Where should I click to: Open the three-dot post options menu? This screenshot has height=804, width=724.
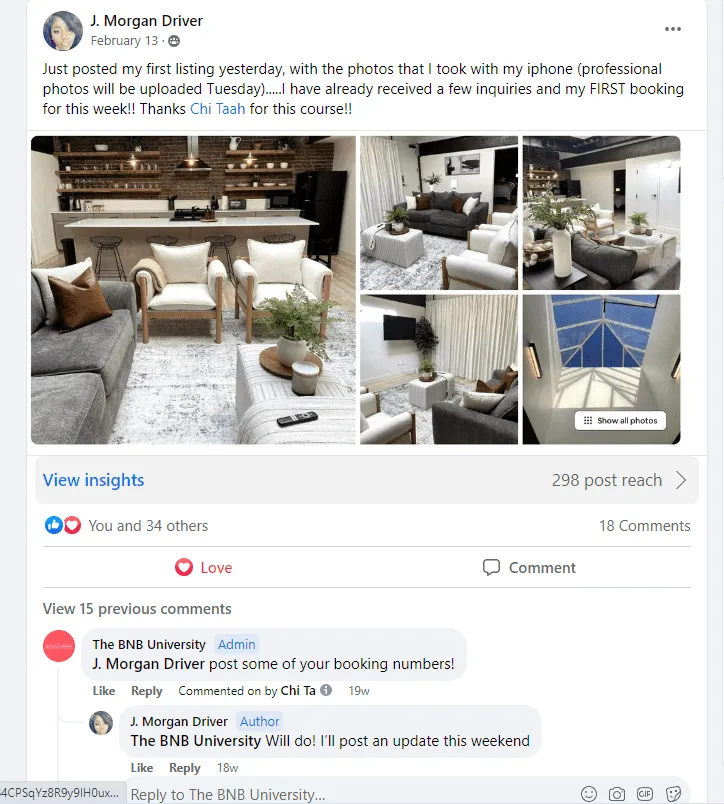(x=673, y=29)
